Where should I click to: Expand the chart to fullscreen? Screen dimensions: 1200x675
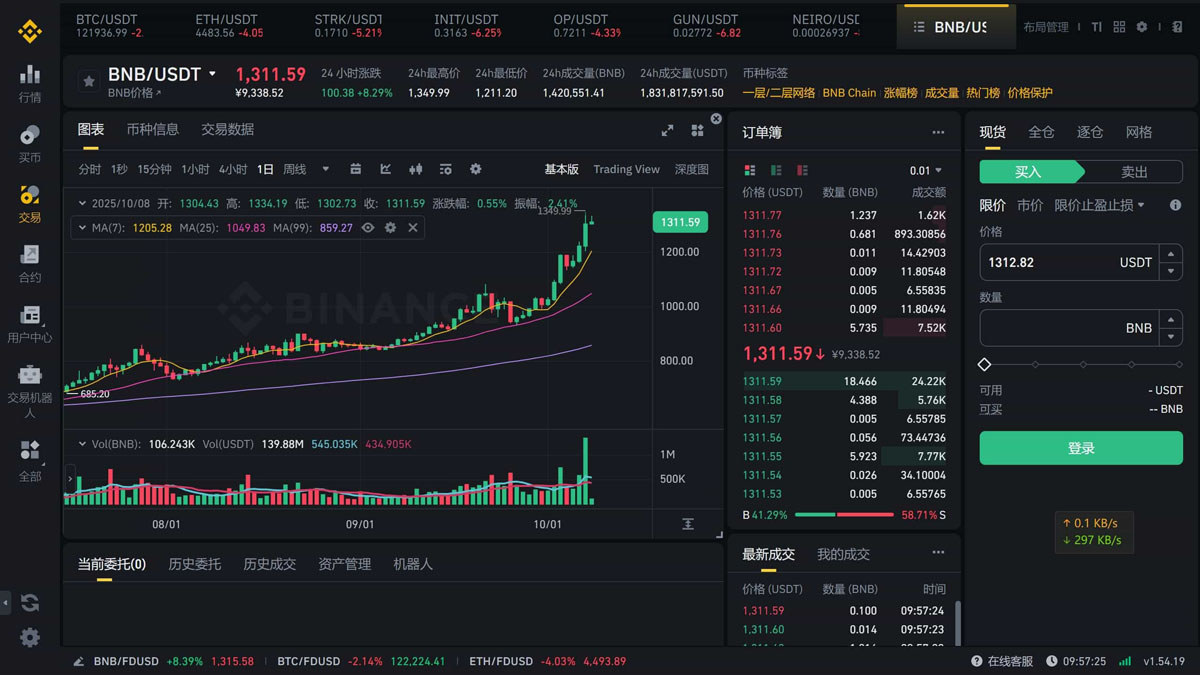point(668,131)
